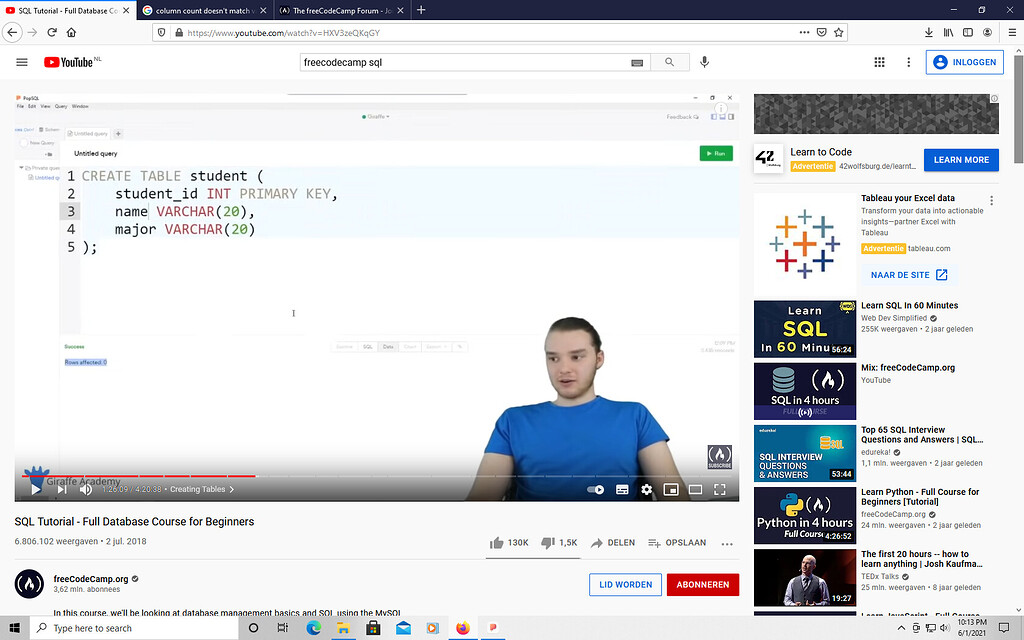Open Windows notification center
Image resolution: width=1024 pixels, height=640 pixels.
coord(1004,628)
